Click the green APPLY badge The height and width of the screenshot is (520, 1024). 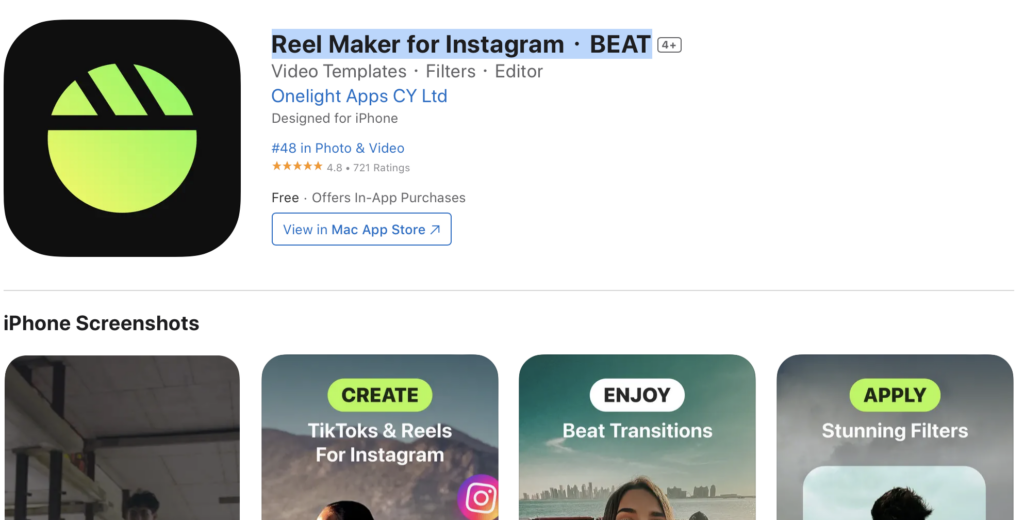click(895, 395)
